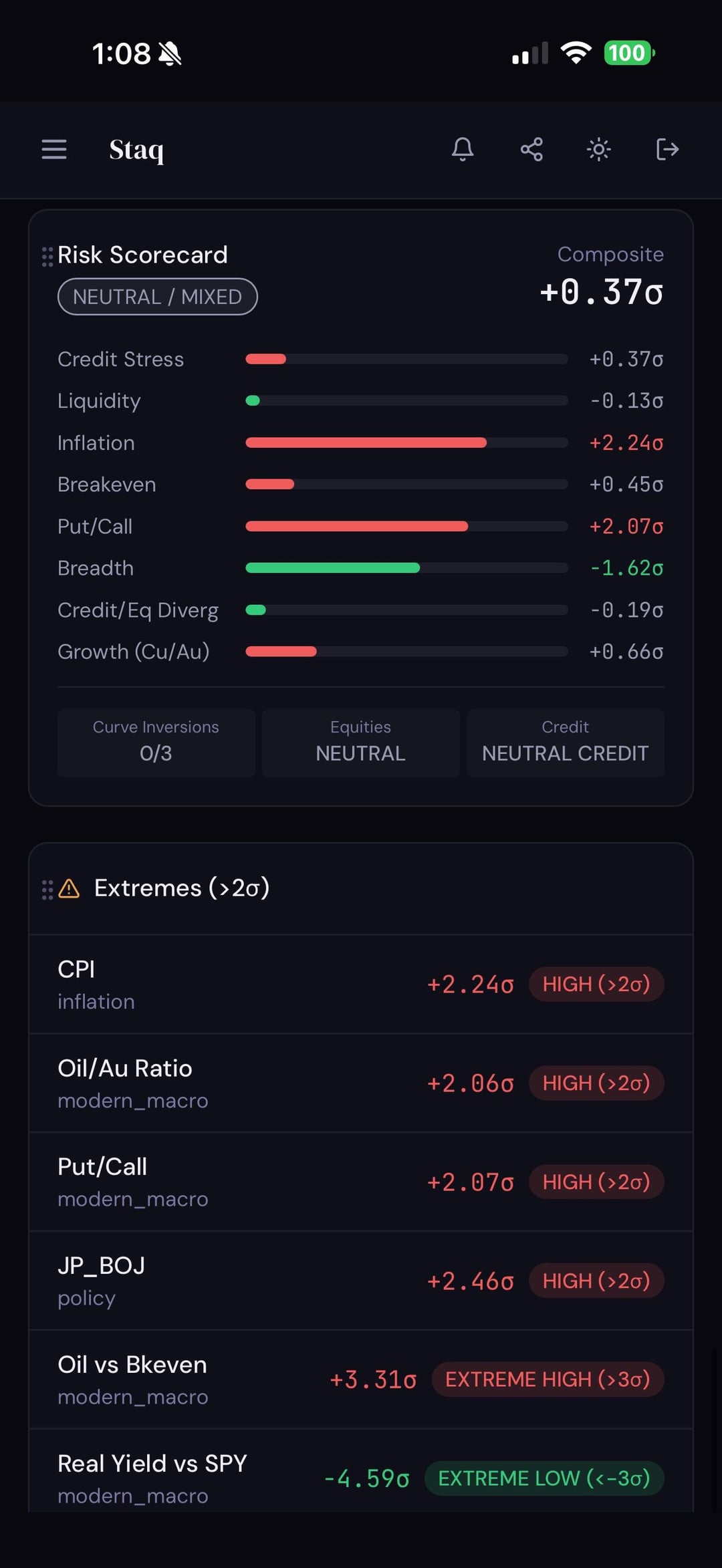This screenshot has height=1568, width=722.
Task: Open the Curve Inversions tile
Action: click(x=156, y=742)
